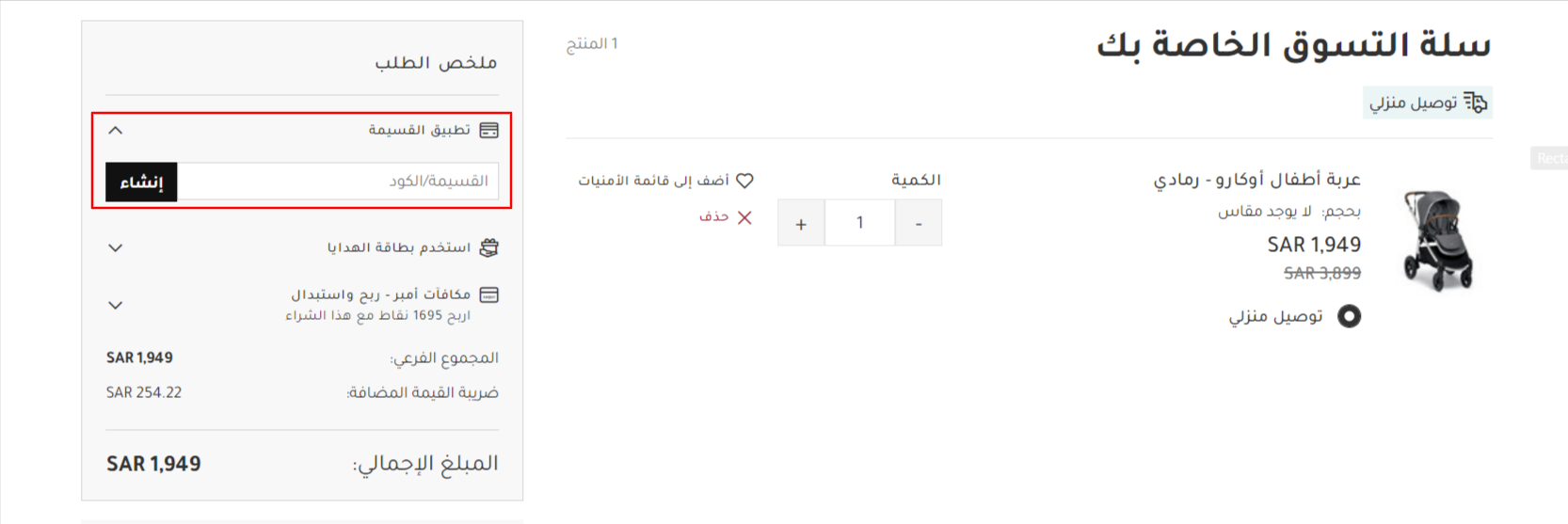Open the grey stroller product thumbnail
Image resolution: width=1568 pixels, height=524 pixels.
tap(1437, 241)
